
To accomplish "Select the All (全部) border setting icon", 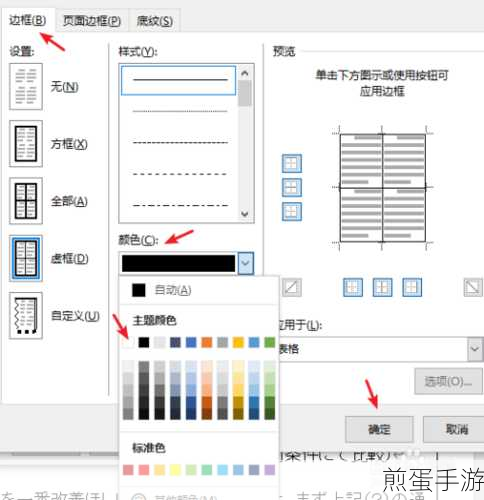I will (26, 201).
